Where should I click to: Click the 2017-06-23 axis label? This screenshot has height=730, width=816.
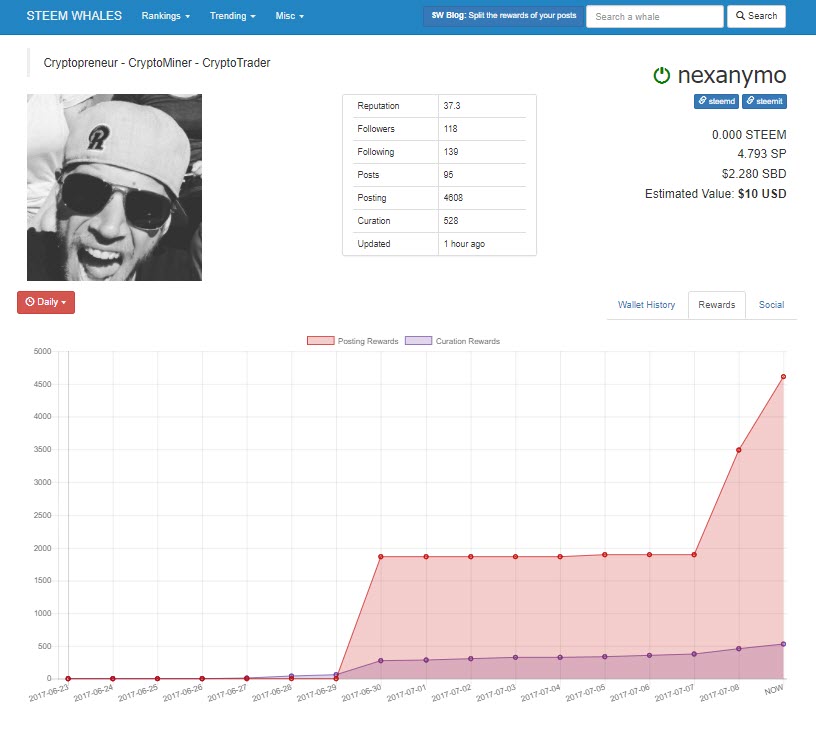click(48, 693)
